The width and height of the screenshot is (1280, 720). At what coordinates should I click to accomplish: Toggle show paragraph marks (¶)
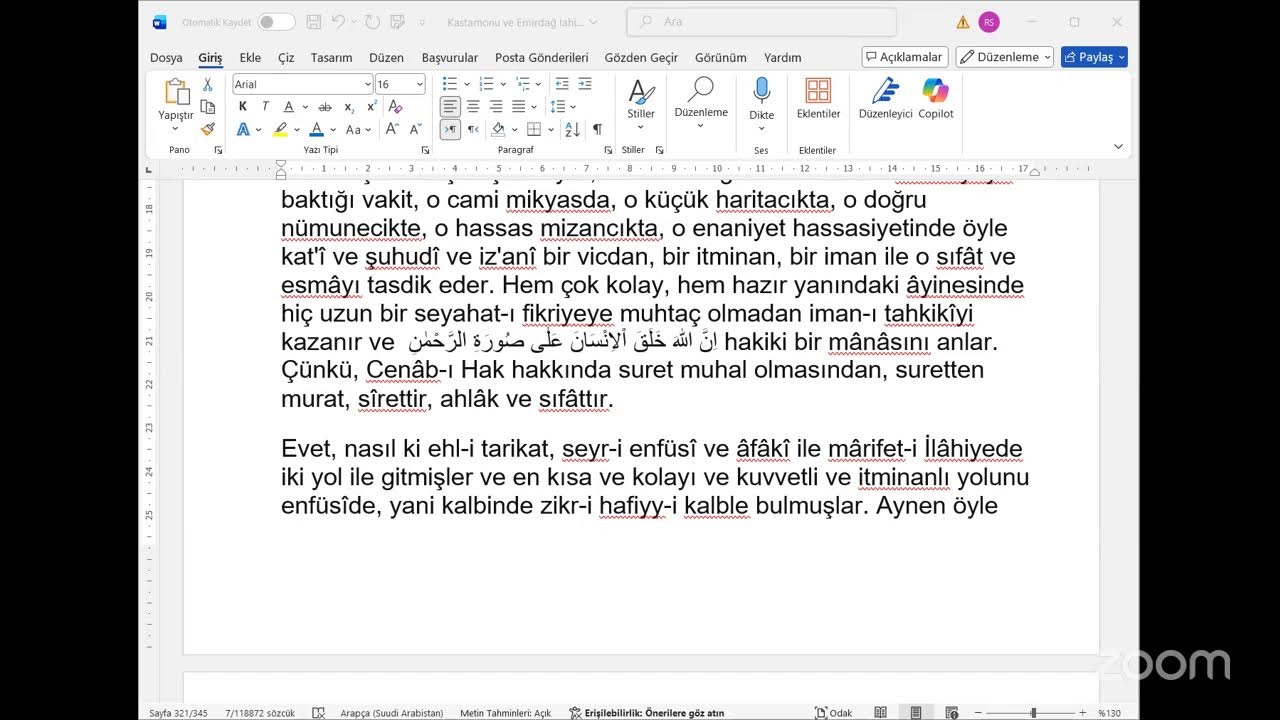click(x=597, y=129)
